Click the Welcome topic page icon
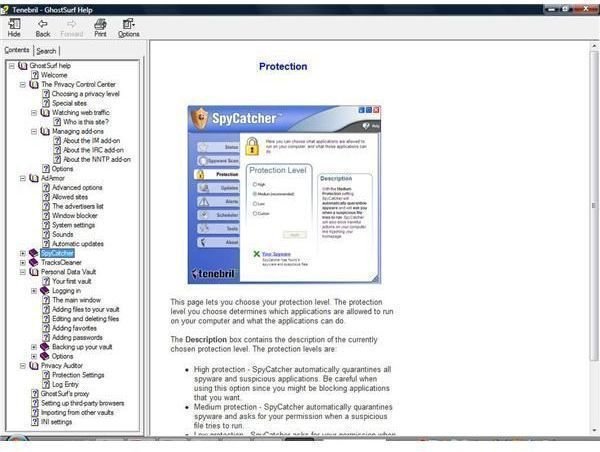The width and height of the screenshot is (600, 452). [x=35, y=75]
